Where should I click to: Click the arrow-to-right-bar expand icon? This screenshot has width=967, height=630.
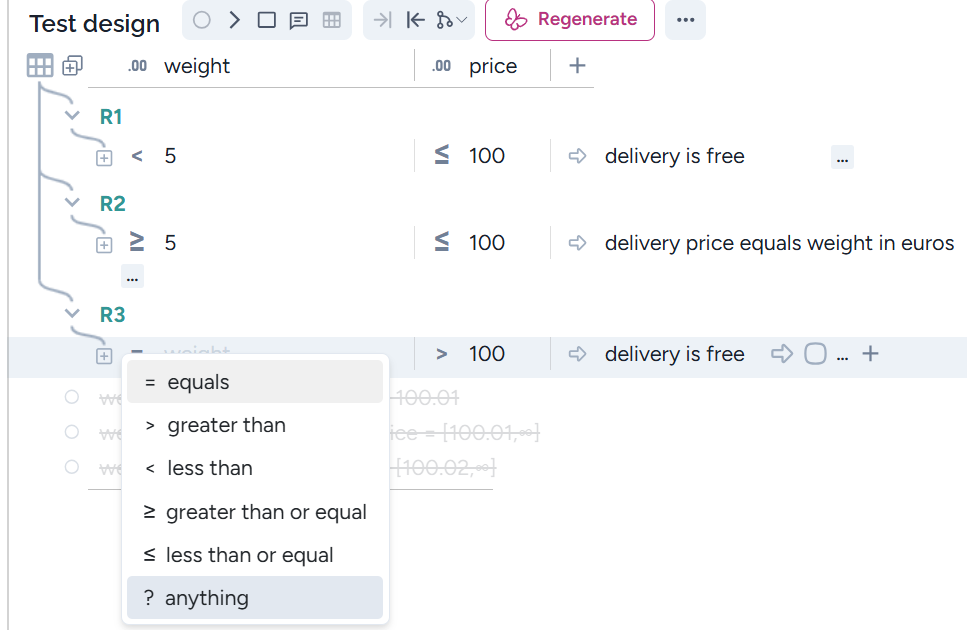pos(383,20)
